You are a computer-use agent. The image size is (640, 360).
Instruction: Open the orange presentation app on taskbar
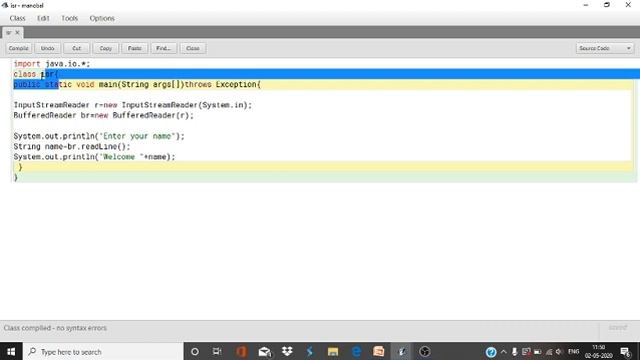(x=379, y=351)
